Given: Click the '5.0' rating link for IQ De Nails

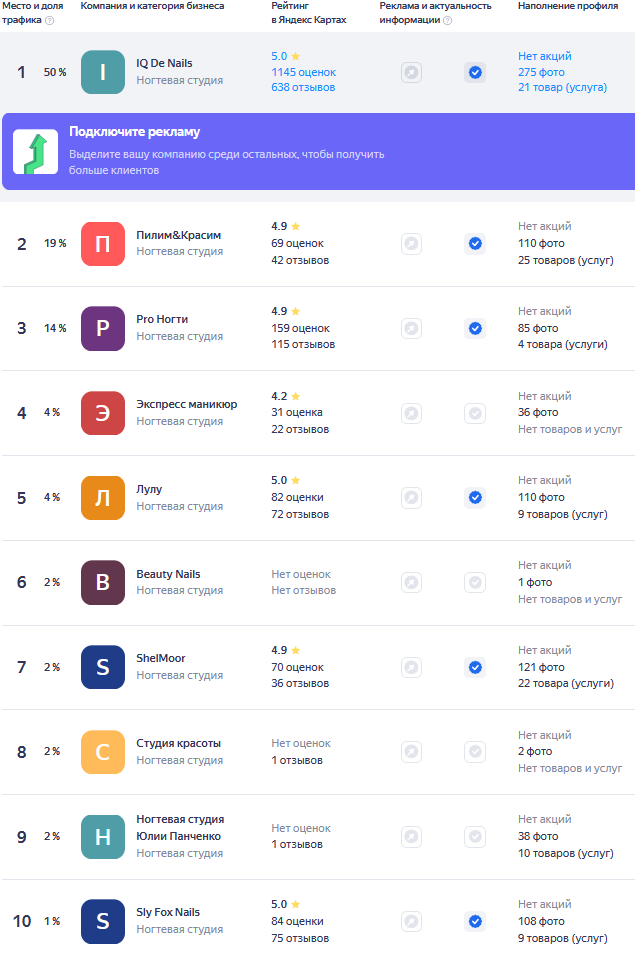Looking at the screenshot, I should [285, 56].
